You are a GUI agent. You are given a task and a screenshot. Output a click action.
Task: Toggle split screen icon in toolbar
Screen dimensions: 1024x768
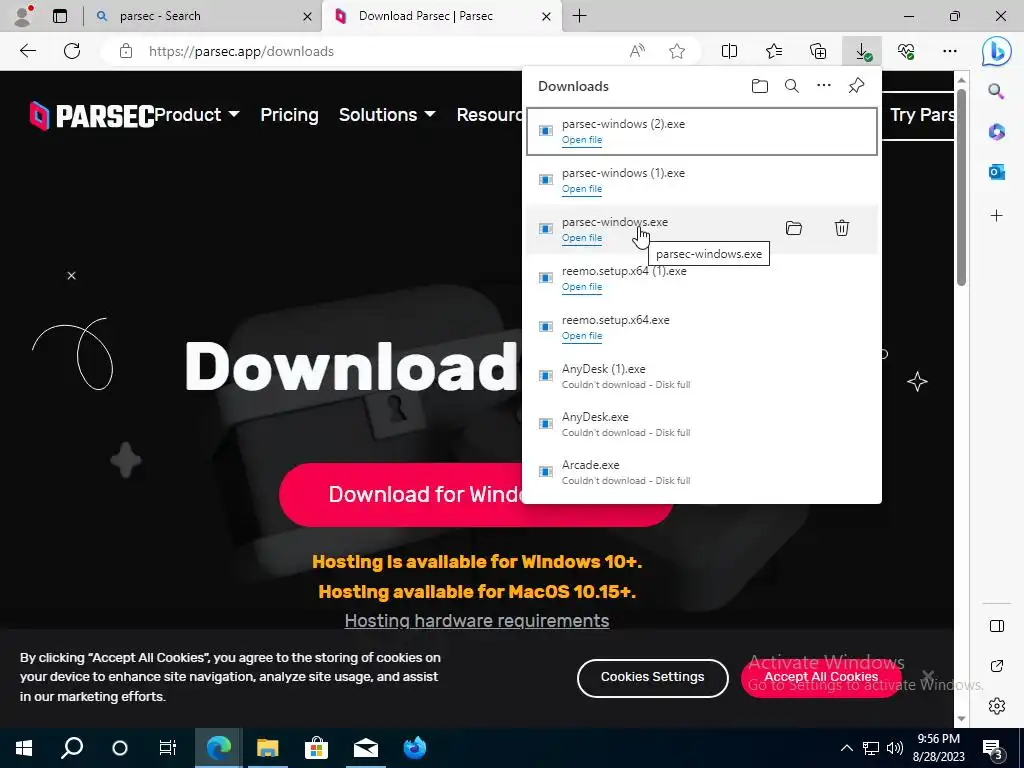729,51
